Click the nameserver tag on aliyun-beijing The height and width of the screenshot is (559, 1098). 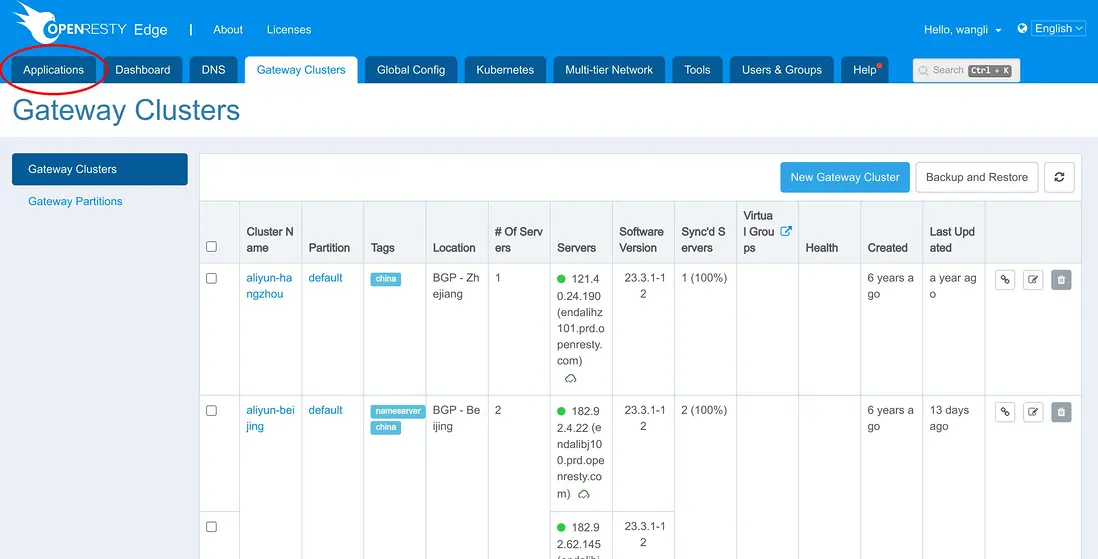(x=398, y=411)
